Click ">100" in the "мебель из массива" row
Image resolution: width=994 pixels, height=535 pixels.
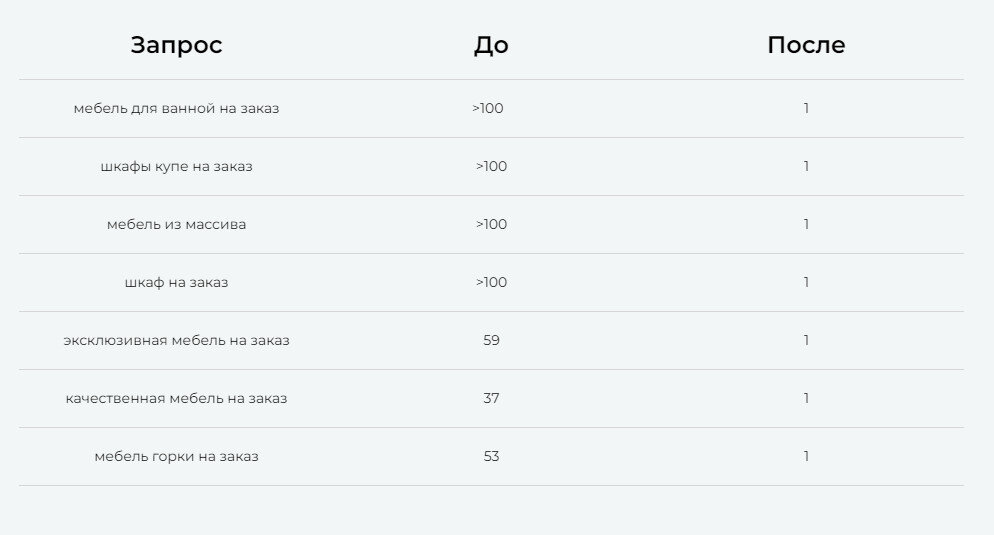click(491, 224)
